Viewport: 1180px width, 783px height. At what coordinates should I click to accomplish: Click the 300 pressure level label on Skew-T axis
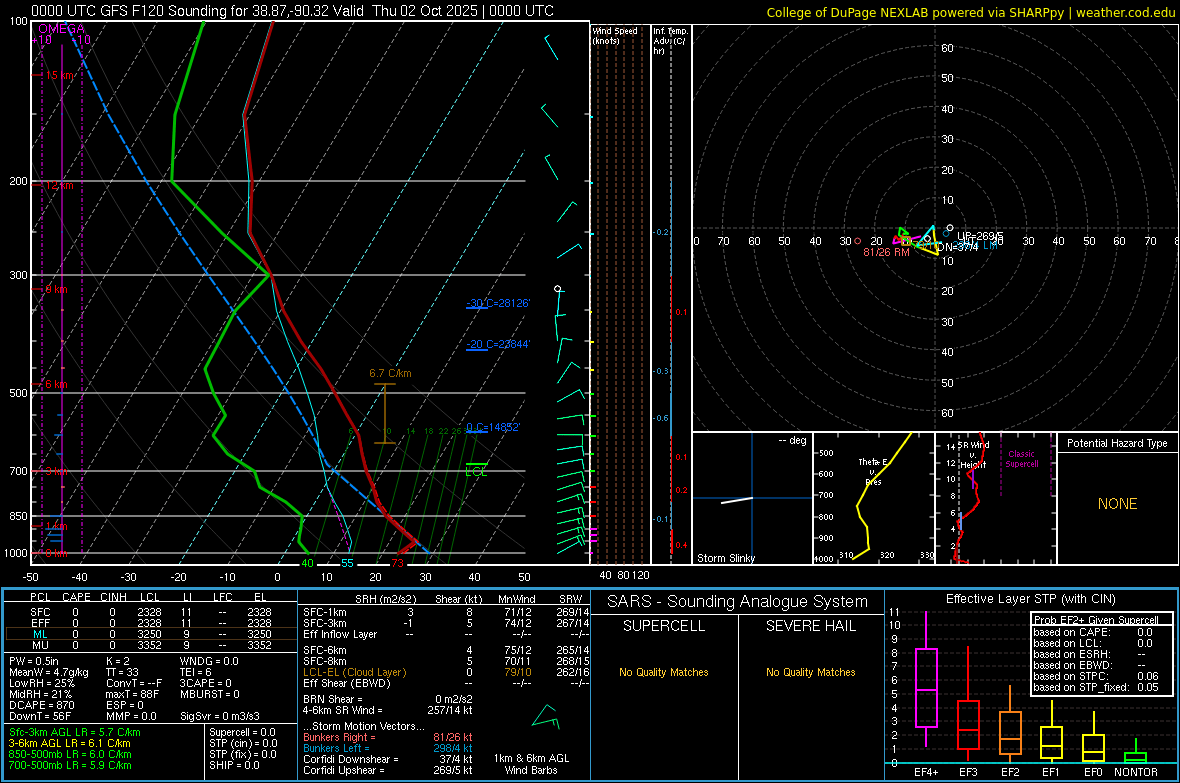pos(18,276)
